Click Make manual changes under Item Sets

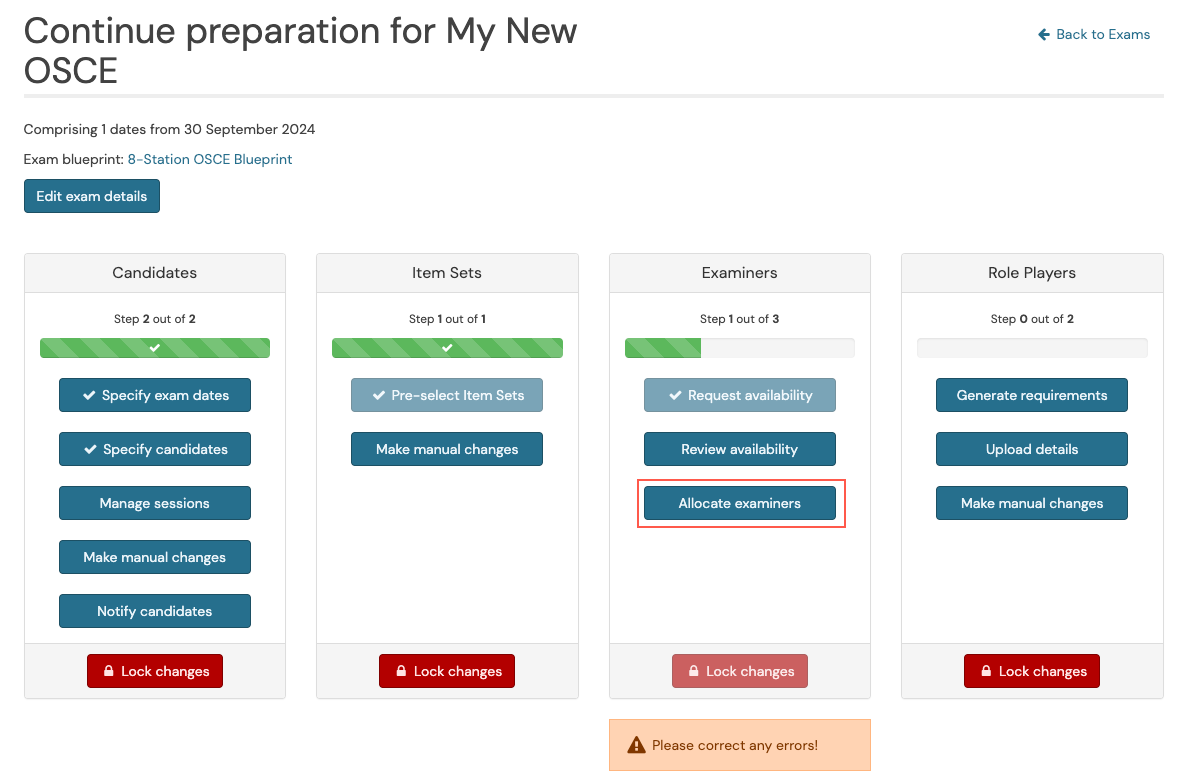coord(447,449)
